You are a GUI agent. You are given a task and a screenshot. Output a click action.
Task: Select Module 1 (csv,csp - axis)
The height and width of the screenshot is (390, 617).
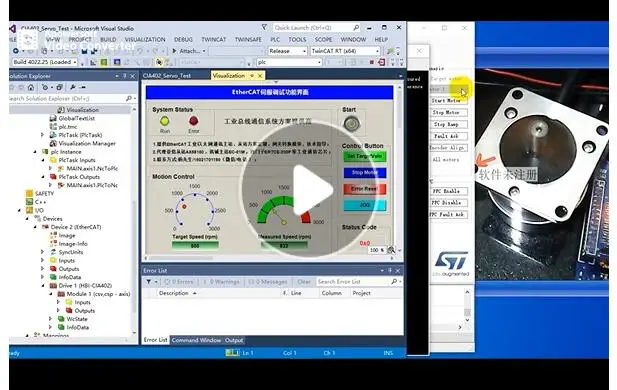[98, 294]
